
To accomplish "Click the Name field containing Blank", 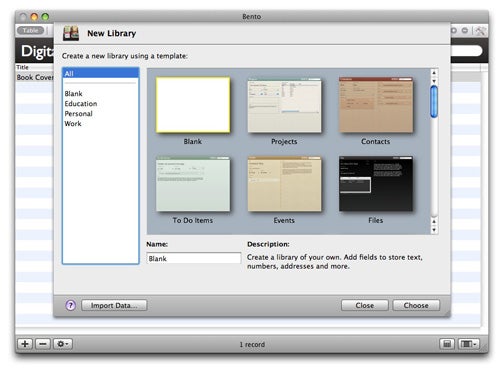I will tap(193, 258).
